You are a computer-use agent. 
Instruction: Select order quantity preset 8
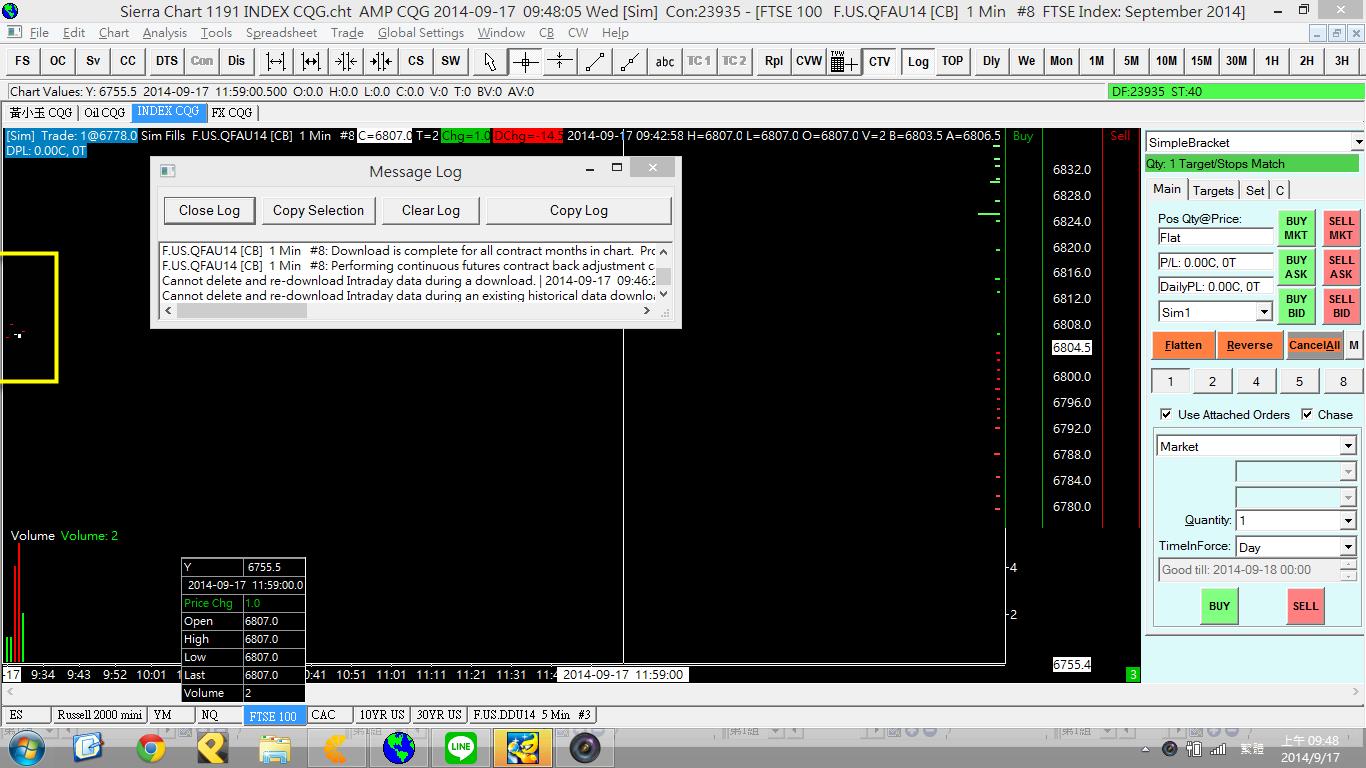1343,381
